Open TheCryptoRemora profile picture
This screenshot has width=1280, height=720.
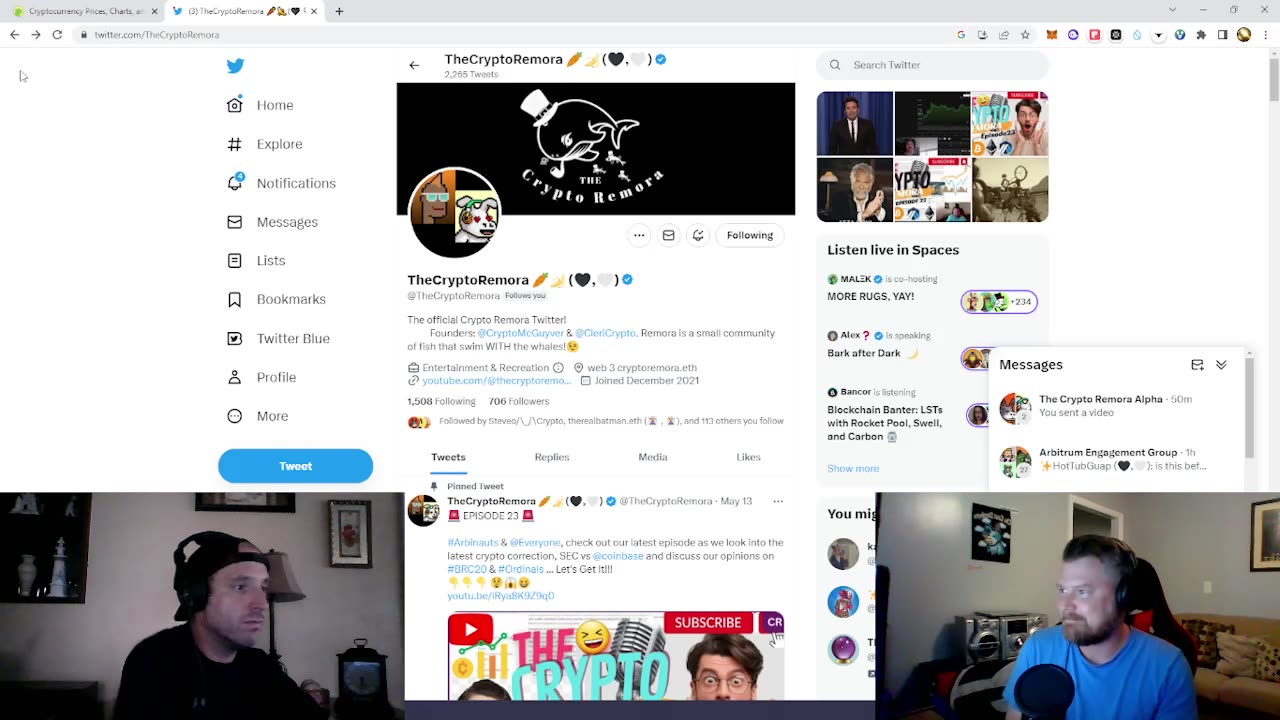[x=455, y=213]
